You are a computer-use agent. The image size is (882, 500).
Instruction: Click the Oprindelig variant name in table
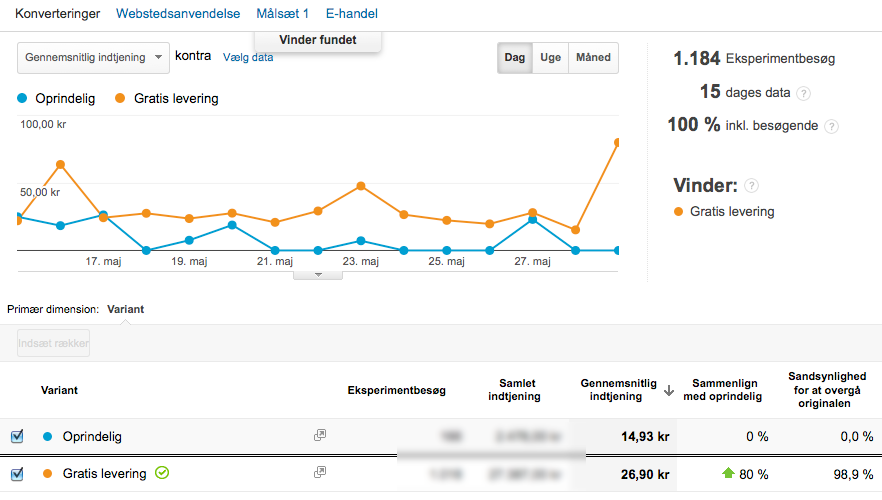pos(92,436)
